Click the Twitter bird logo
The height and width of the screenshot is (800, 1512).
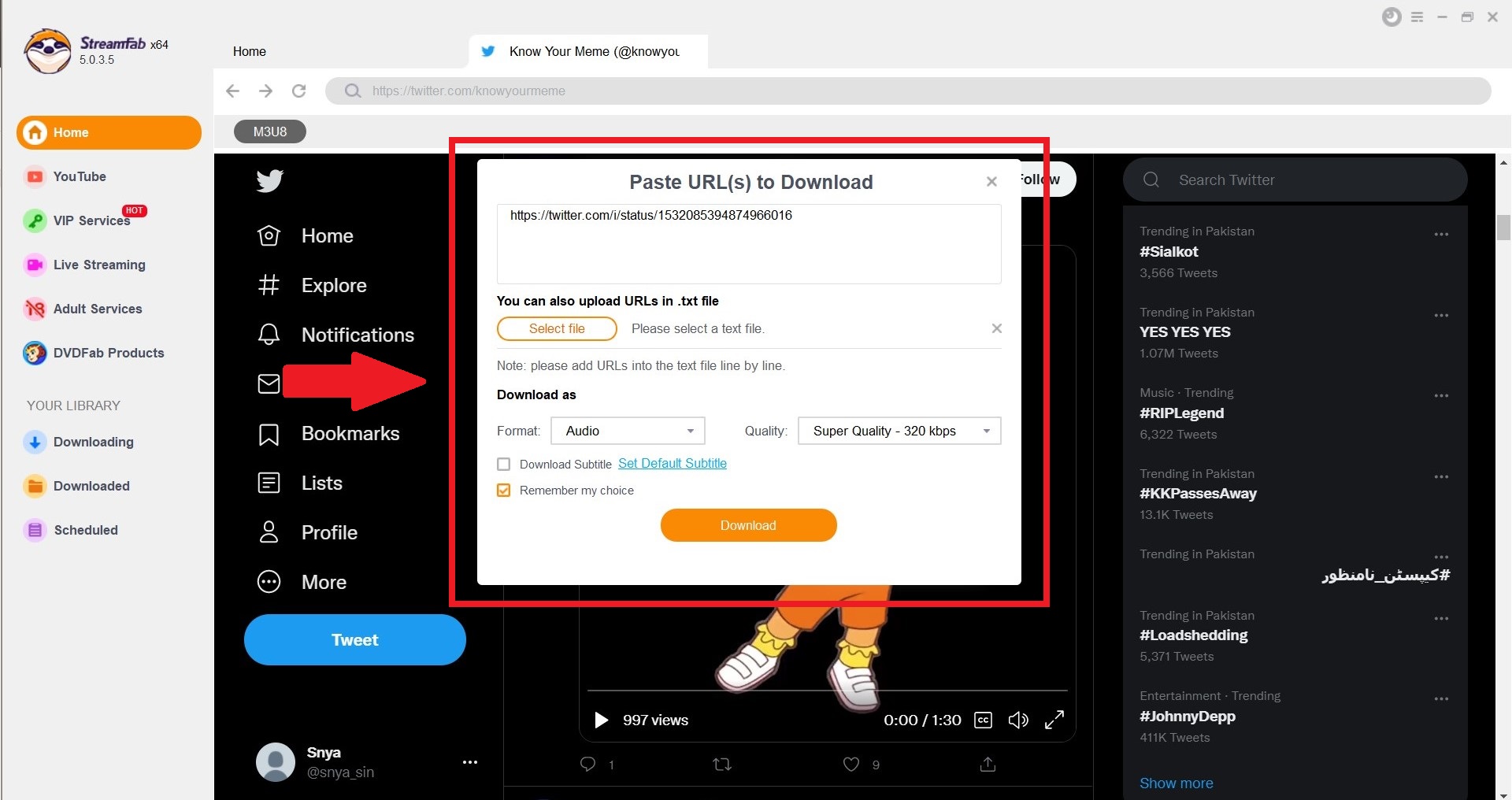click(269, 180)
